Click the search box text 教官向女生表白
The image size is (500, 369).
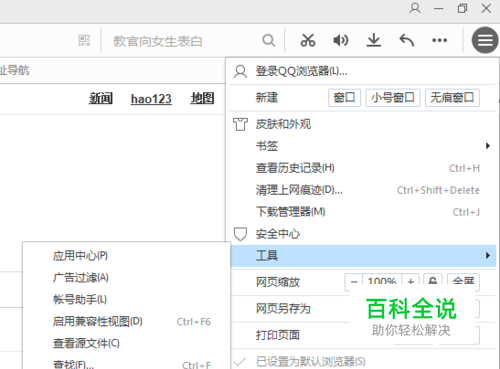(x=158, y=41)
